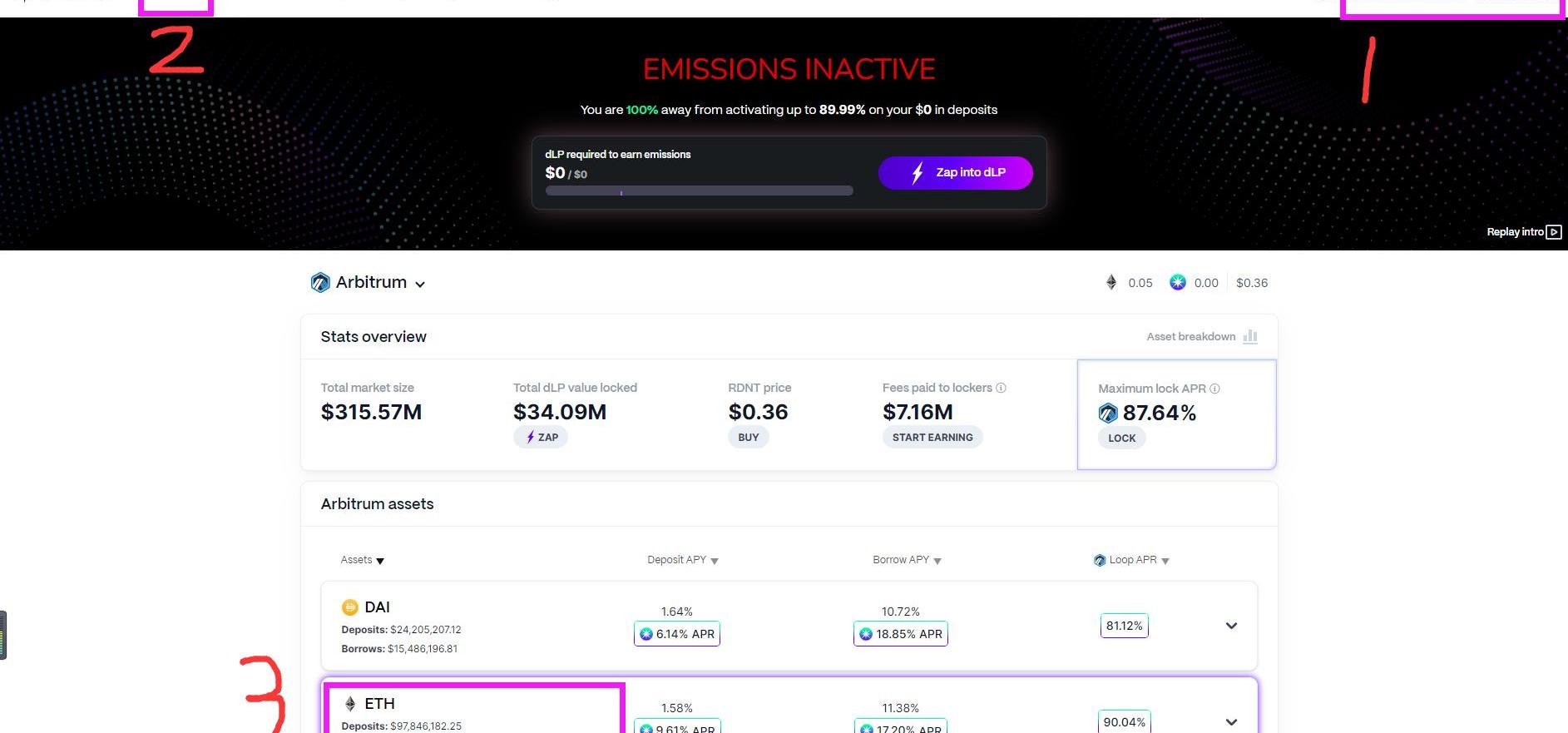1568x733 pixels.
Task: Expand the DAI asset row
Action: tap(1231, 626)
